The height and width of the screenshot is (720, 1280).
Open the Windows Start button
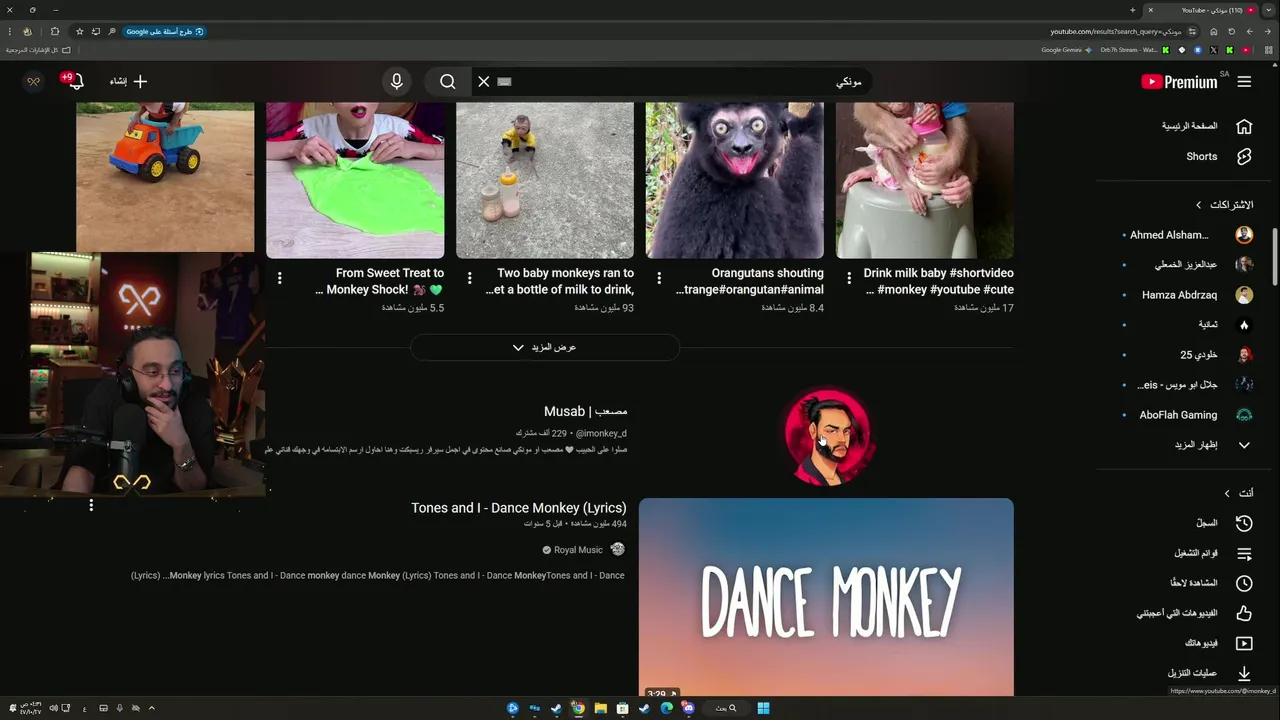coord(763,708)
